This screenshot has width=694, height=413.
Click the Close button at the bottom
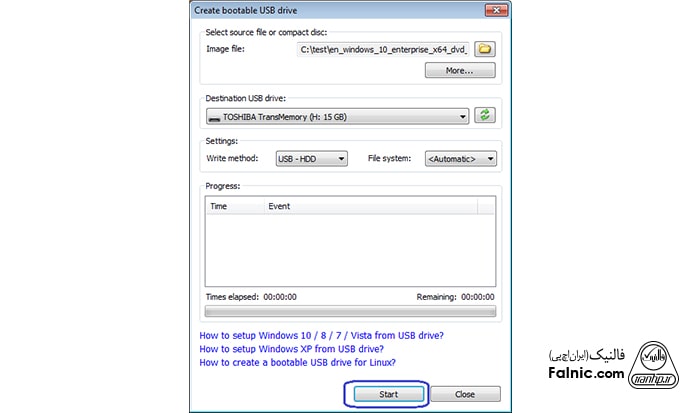click(x=465, y=394)
